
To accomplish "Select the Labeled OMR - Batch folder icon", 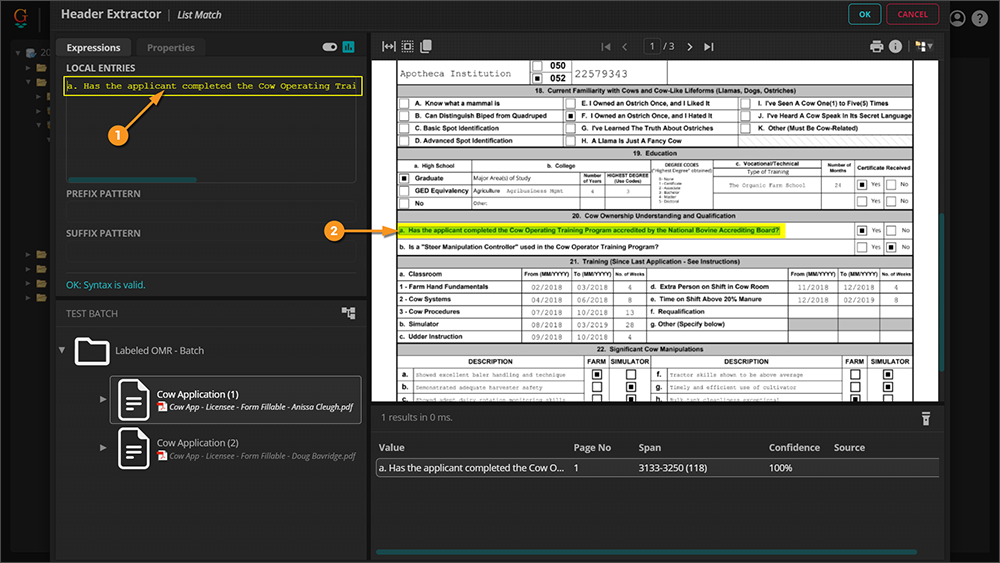I will pyautogui.click(x=92, y=351).
